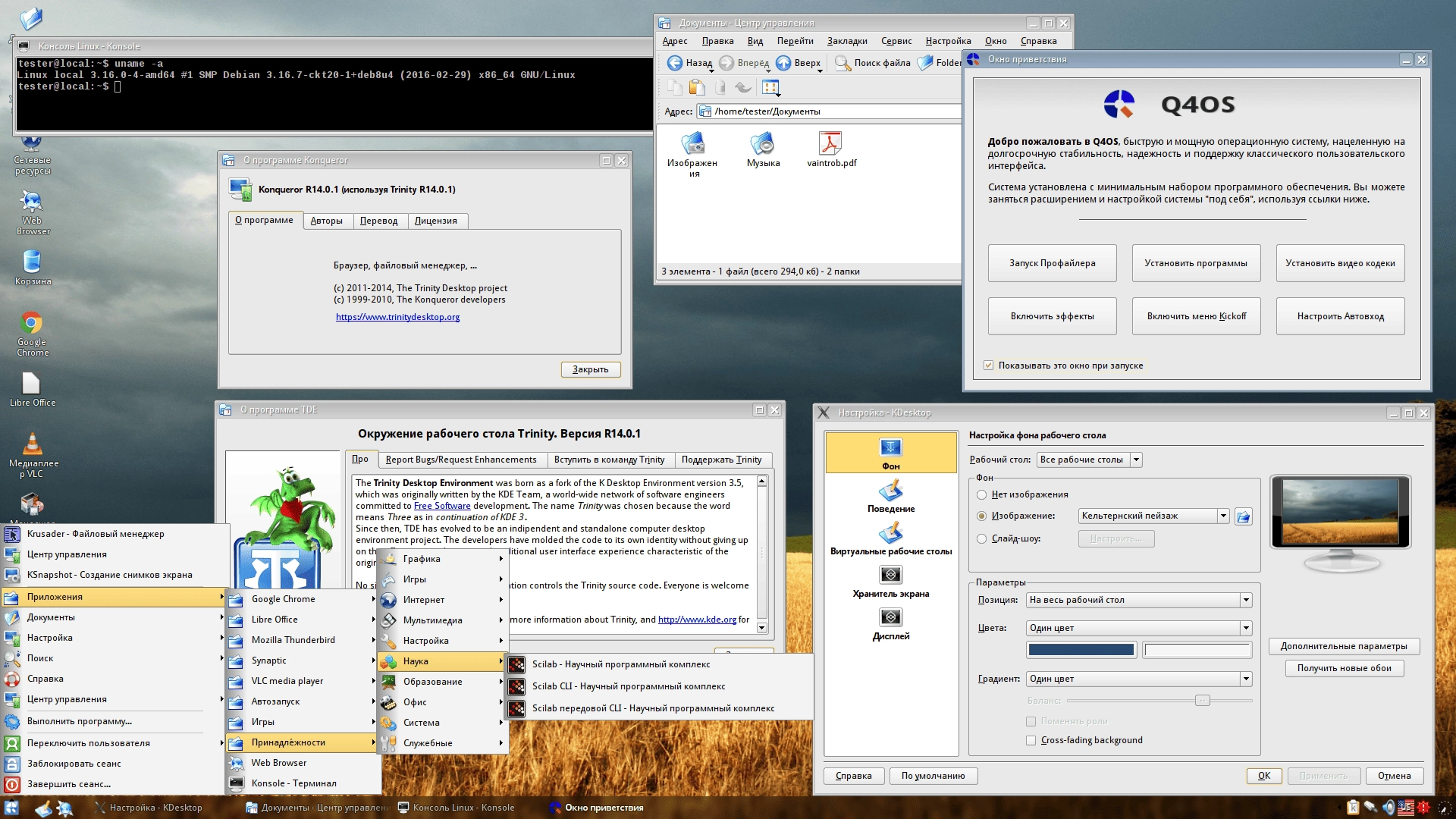Open Рабочий стол dropdown Все рабочие столы

pos(1089,460)
